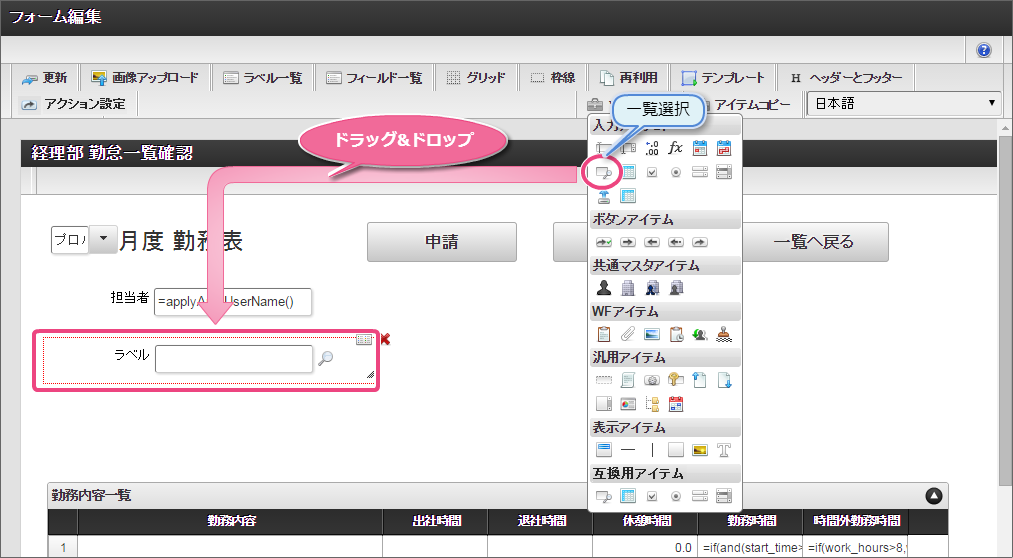The width and height of the screenshot is (1013, 558).
Task: Open テンプレート in the toolbar
Action: (x=723, y=78)
